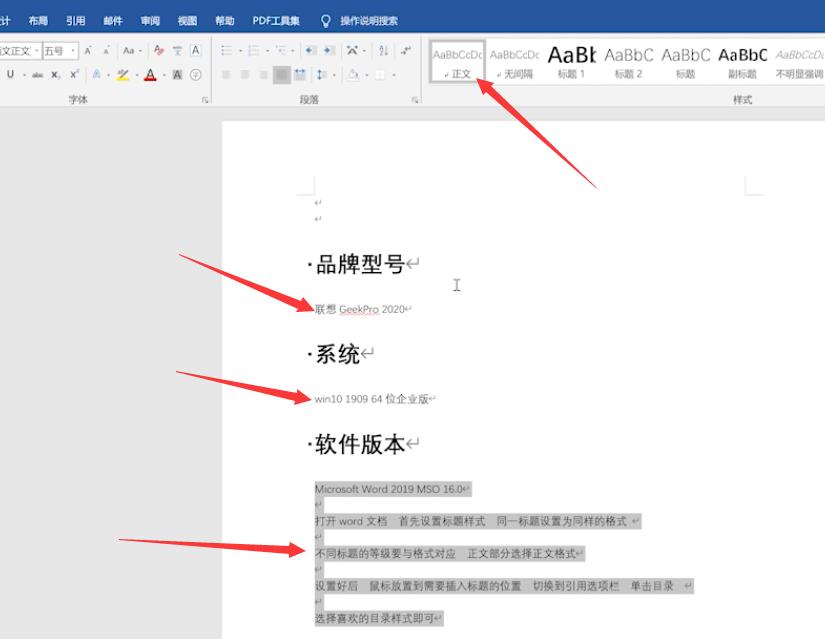Open Change Case (Aa) menu
Image resolution: width=825 pixels, height=639 pixels.
[132, 51]
